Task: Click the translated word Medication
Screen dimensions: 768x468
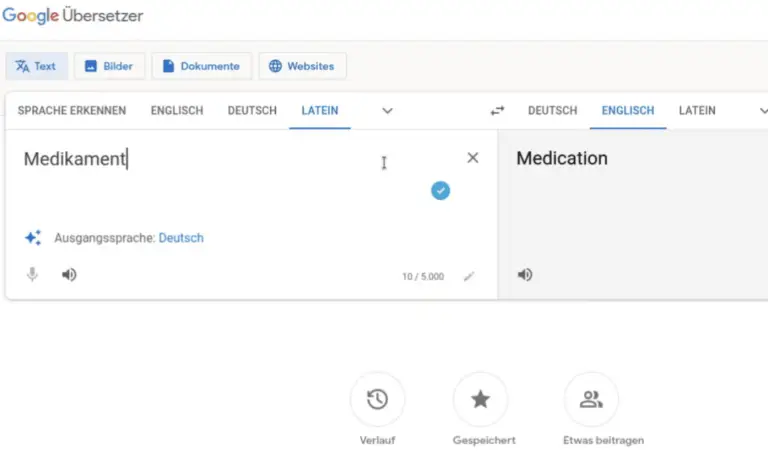Action: tap(562, 158)
